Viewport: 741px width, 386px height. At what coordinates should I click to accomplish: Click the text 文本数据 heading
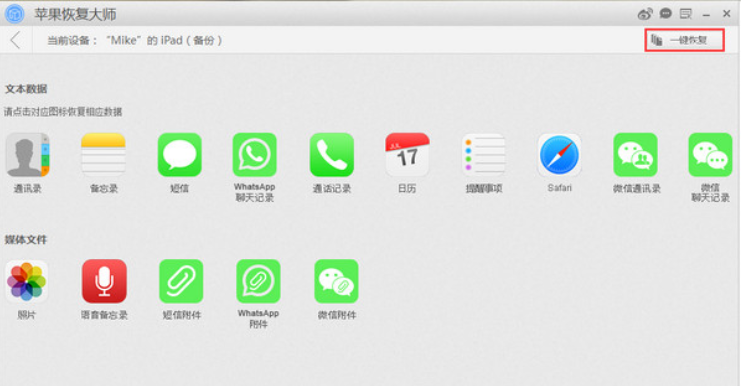(x=26, y=89)
